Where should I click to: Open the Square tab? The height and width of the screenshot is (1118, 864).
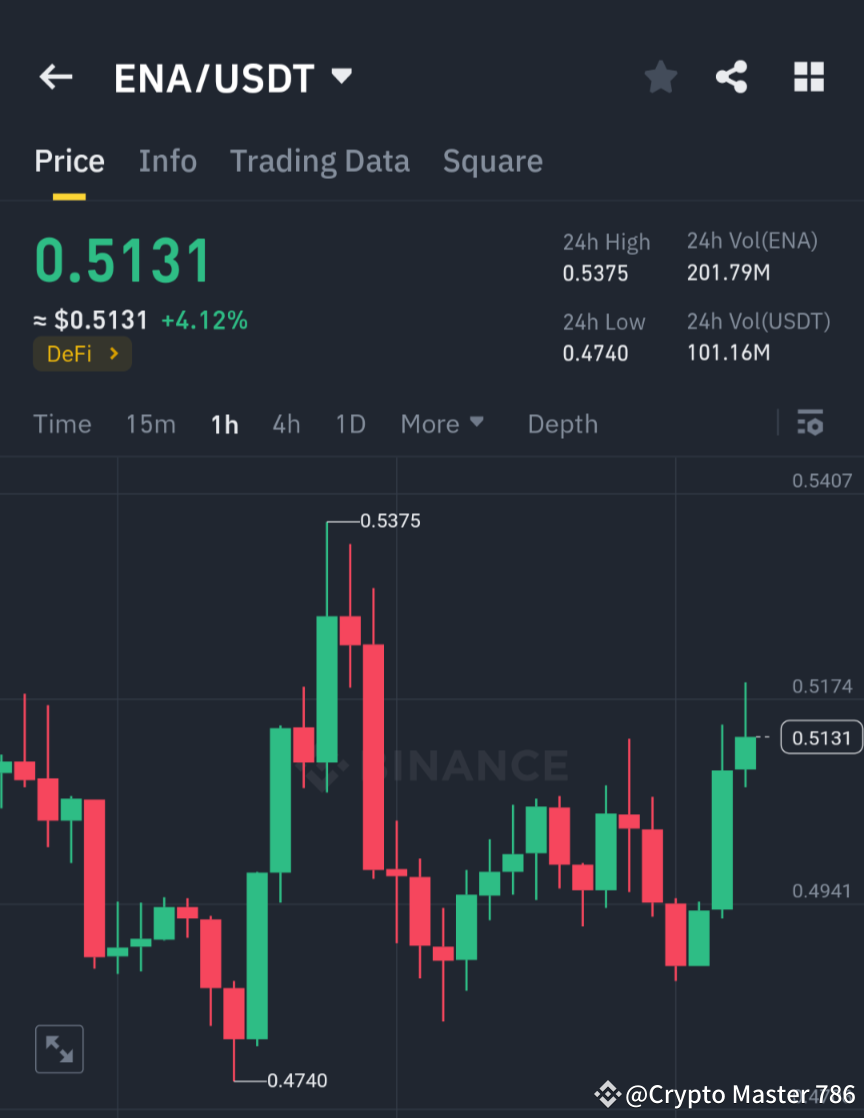point(492,161)
